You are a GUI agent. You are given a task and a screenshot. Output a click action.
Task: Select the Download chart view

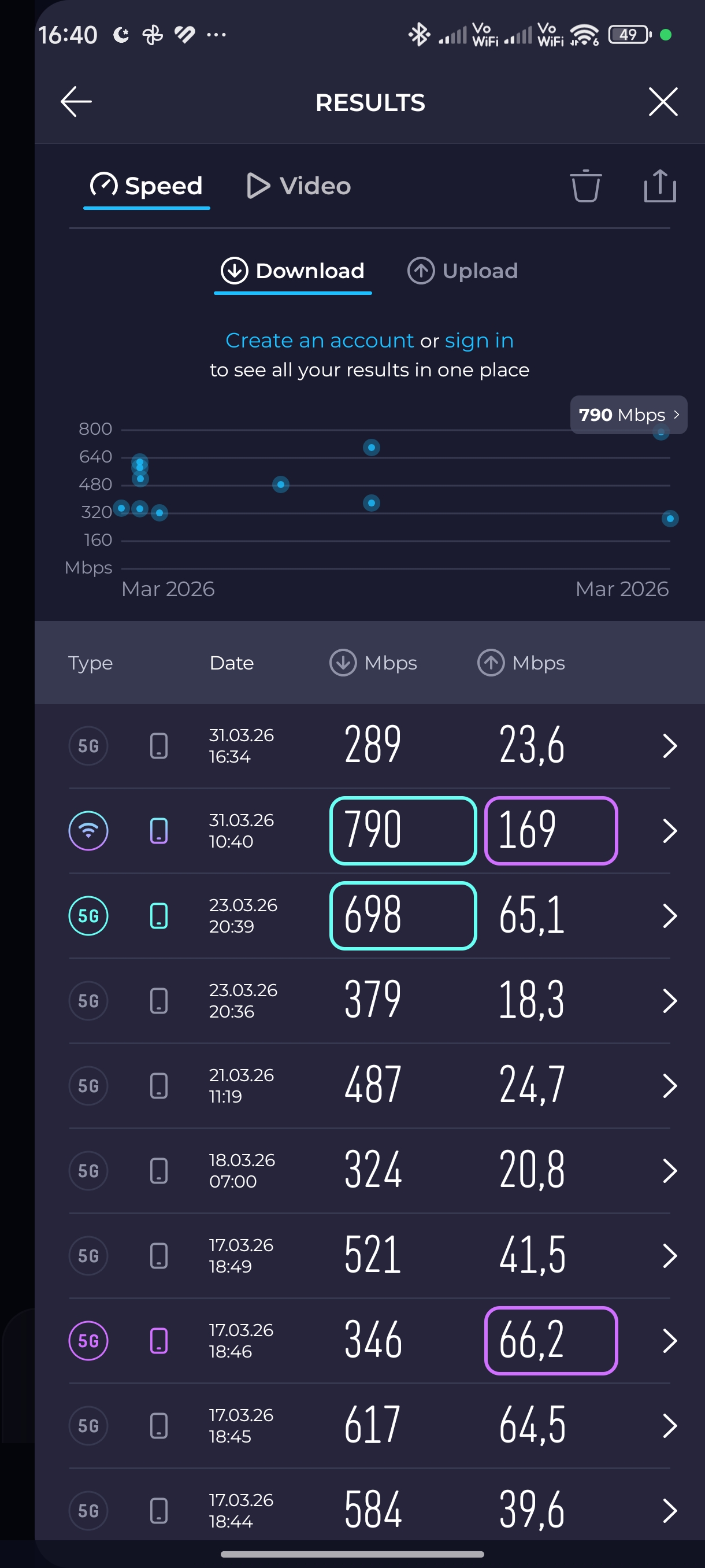coord(292,271)
